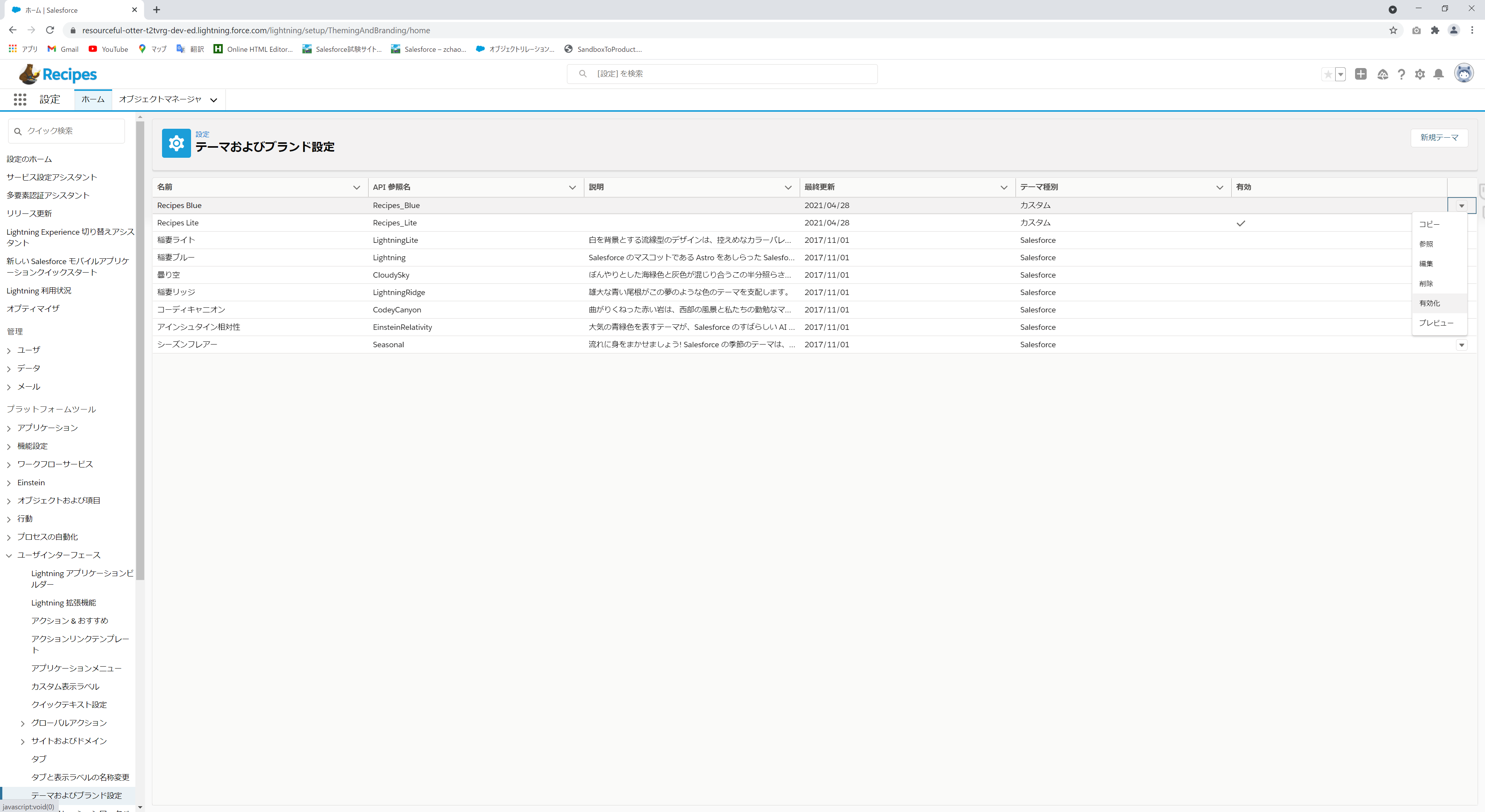
Task: Open the notifications bell
Action: [x=1439, y=74]
